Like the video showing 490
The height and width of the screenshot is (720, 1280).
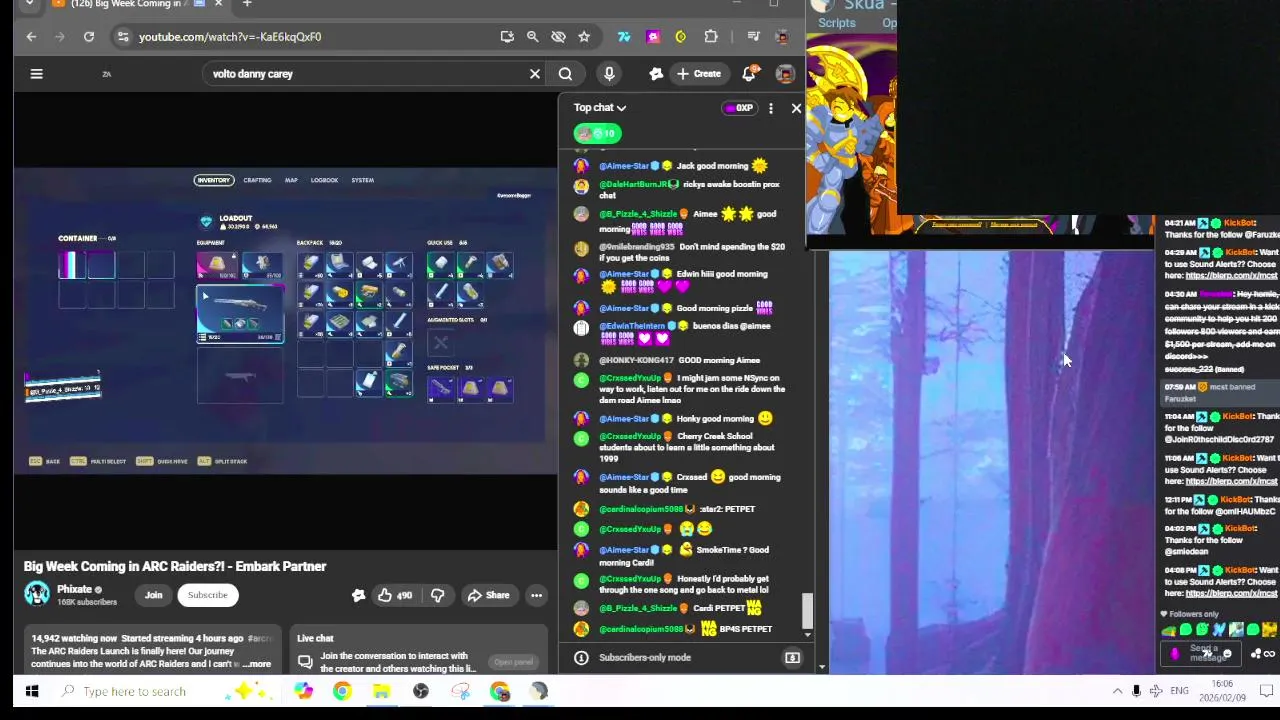point(394,596)
